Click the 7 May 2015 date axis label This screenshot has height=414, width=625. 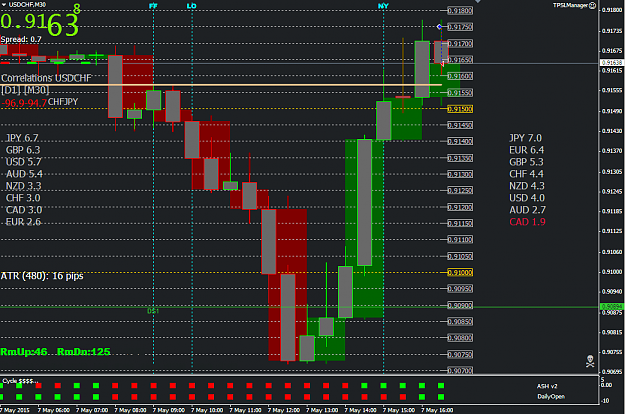(15, 410)
